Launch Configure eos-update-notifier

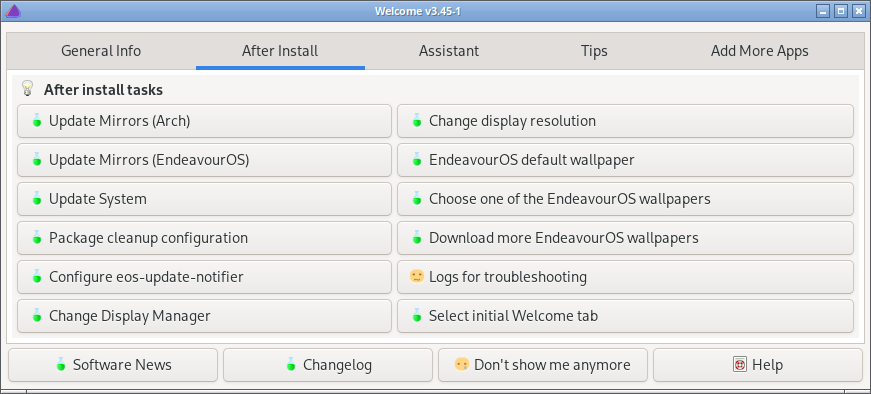coord(204,277)
